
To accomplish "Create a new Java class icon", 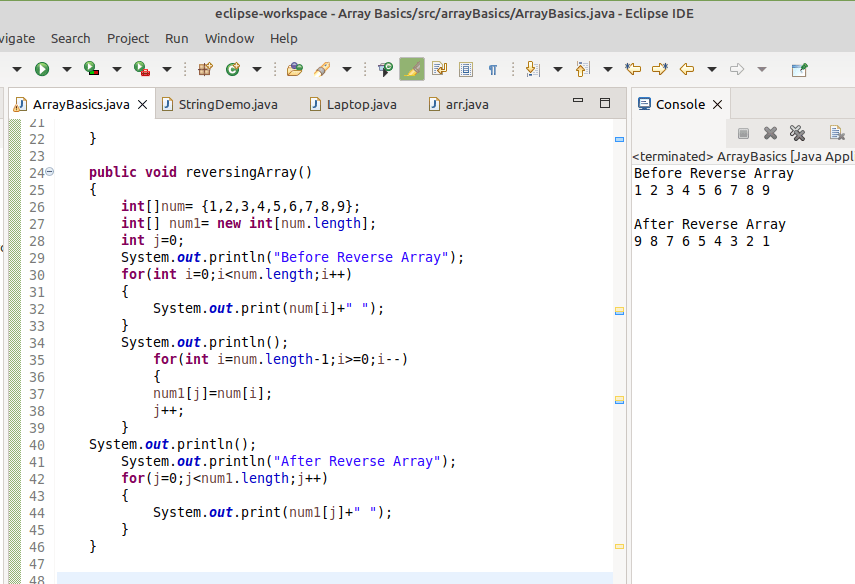I will coord(233,69).
